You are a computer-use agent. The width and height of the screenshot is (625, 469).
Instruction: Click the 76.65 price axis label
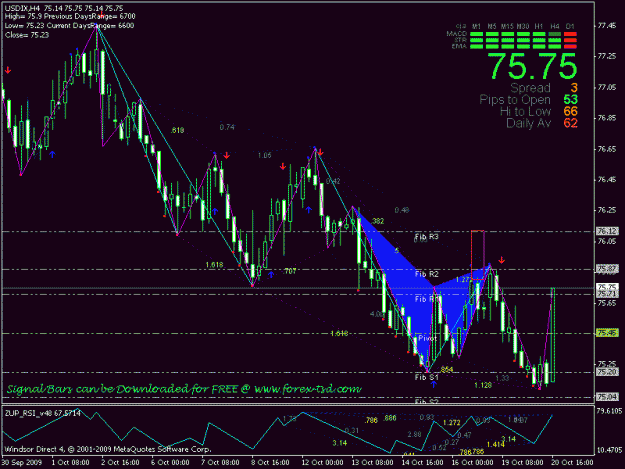tap(607, 149)
